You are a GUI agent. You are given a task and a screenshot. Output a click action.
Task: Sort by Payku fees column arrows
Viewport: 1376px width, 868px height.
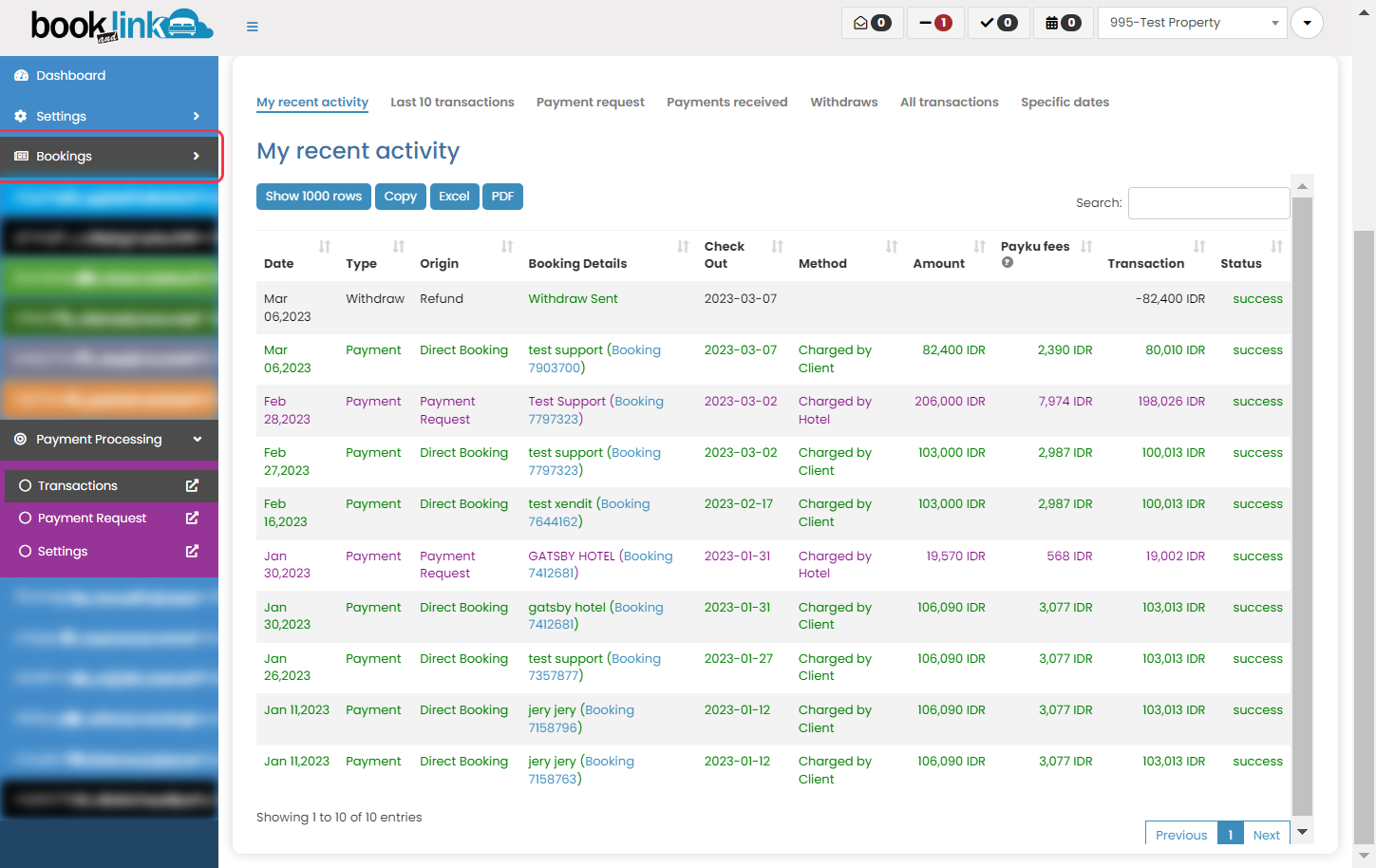pyautogui.click(x=1086, y=247)
